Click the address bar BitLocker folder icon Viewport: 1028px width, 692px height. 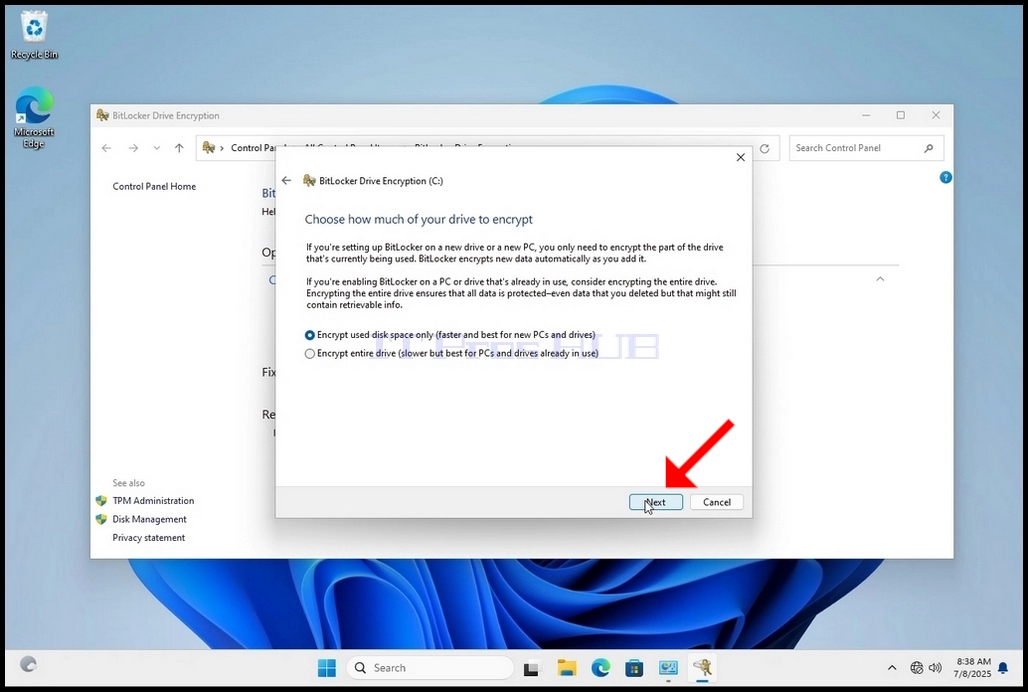[209, 148]
